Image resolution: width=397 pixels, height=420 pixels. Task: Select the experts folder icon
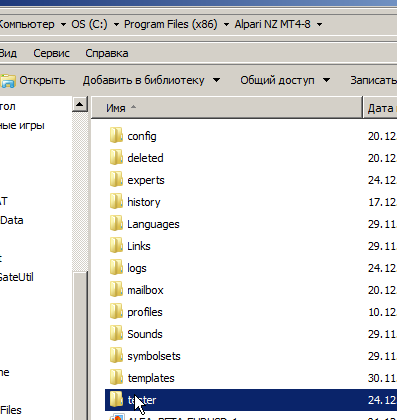(x=116, y=180)
